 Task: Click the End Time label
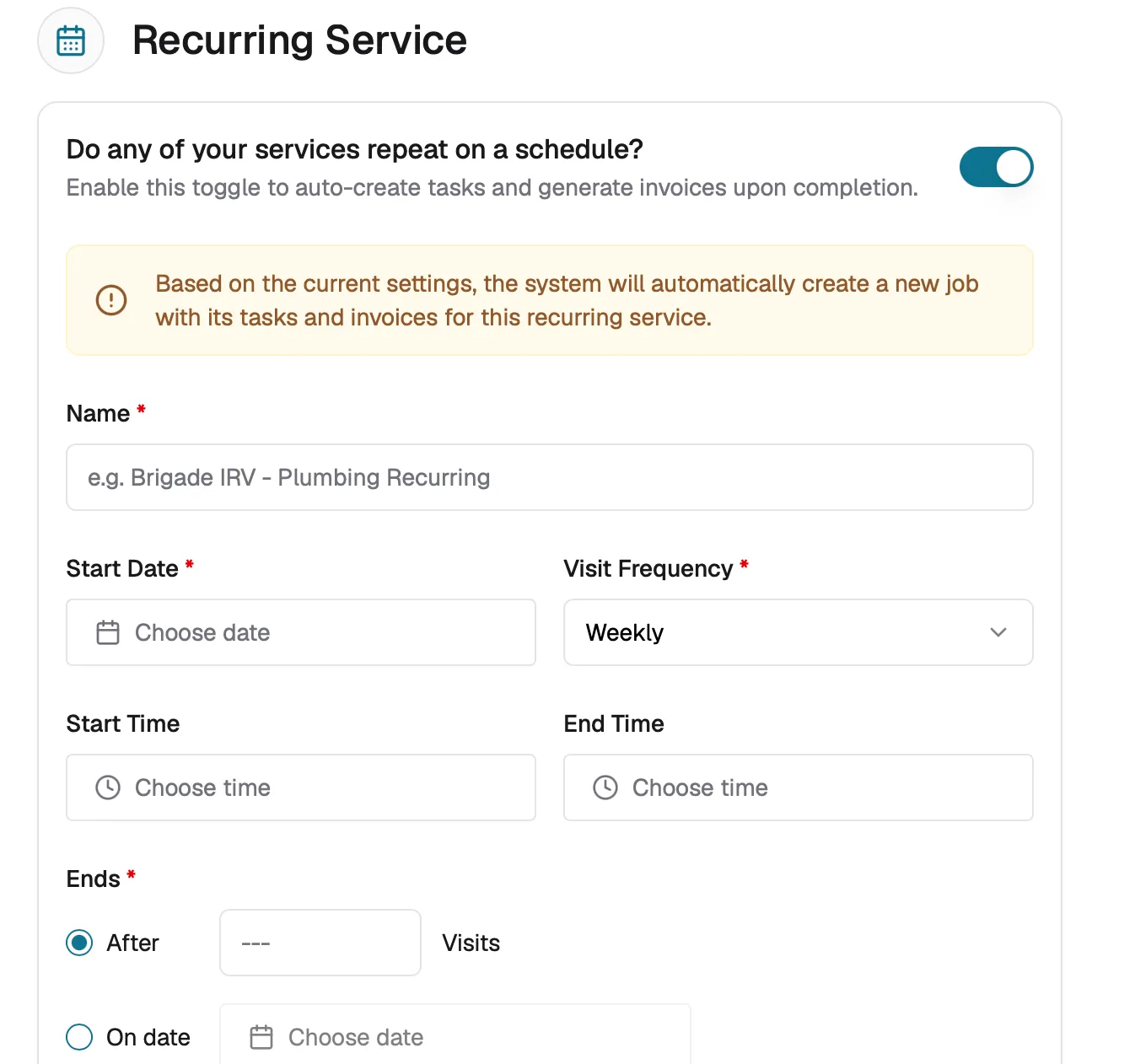614,724
